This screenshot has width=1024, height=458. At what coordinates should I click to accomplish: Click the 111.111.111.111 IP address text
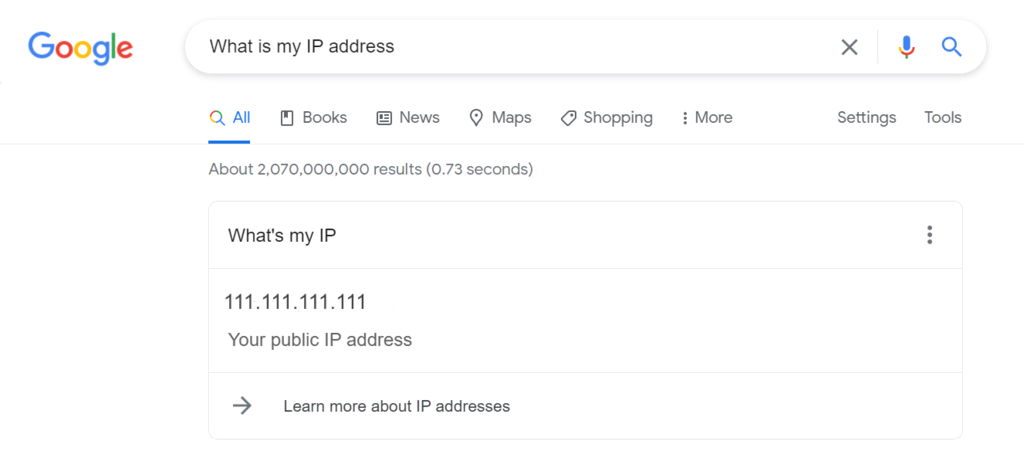click(295, 302)
